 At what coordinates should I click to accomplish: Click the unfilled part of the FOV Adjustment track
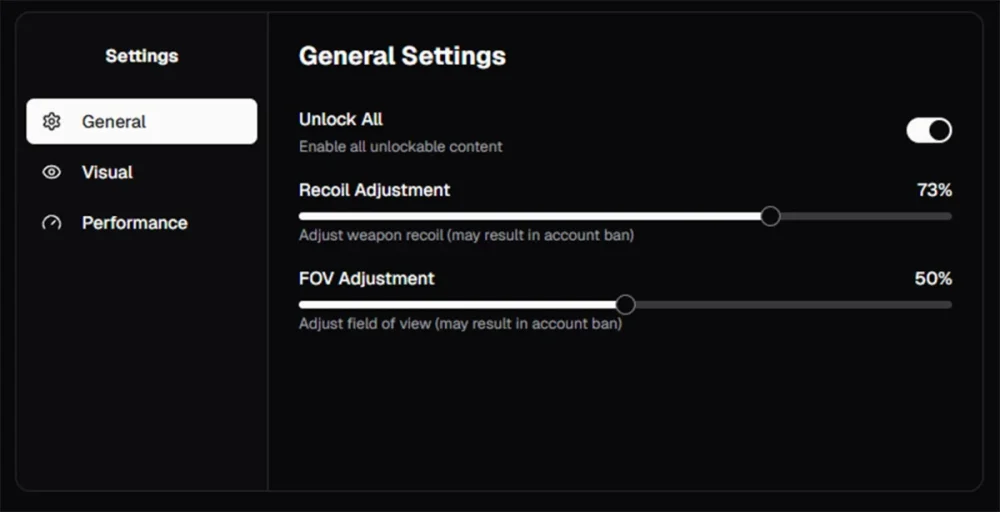(793, 305)
